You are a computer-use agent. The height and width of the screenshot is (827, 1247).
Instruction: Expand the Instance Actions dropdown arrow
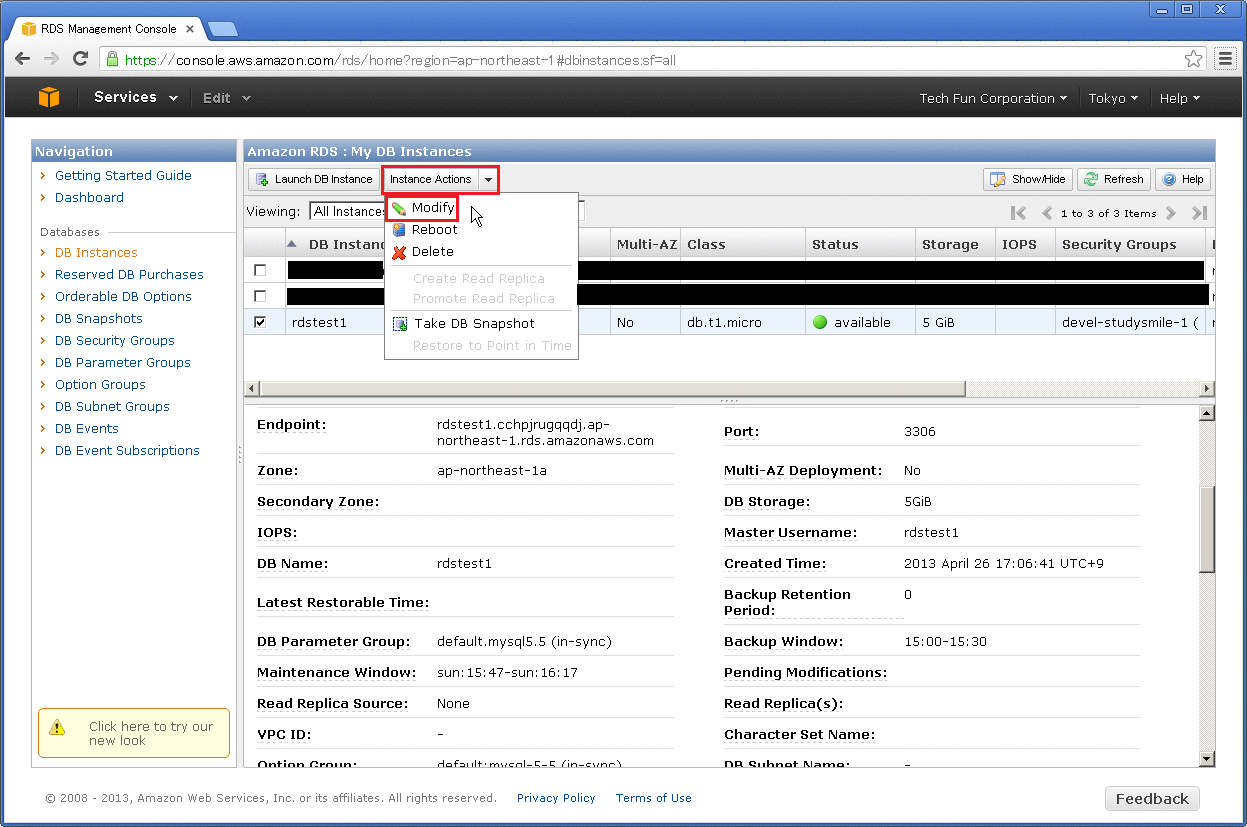click(x=488, y=180)
